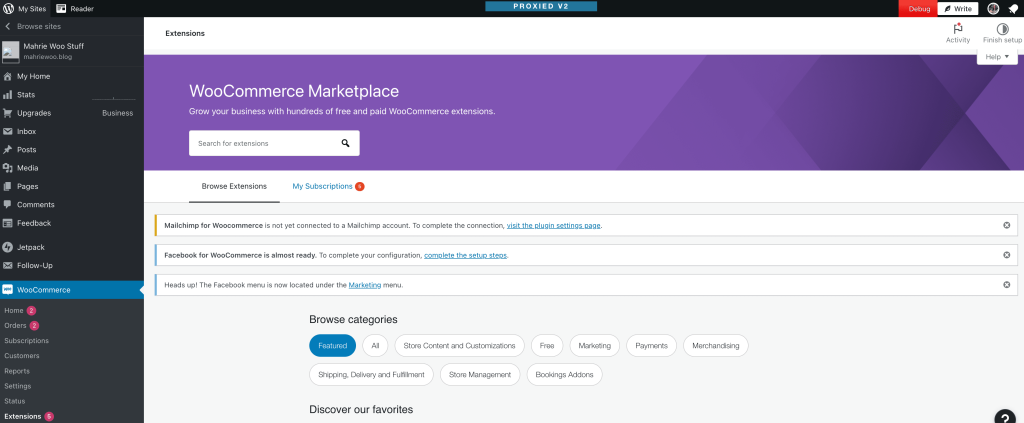Click the mahriewoo.blog site address
1024x423 pixels.
click(x=48, y=57)
